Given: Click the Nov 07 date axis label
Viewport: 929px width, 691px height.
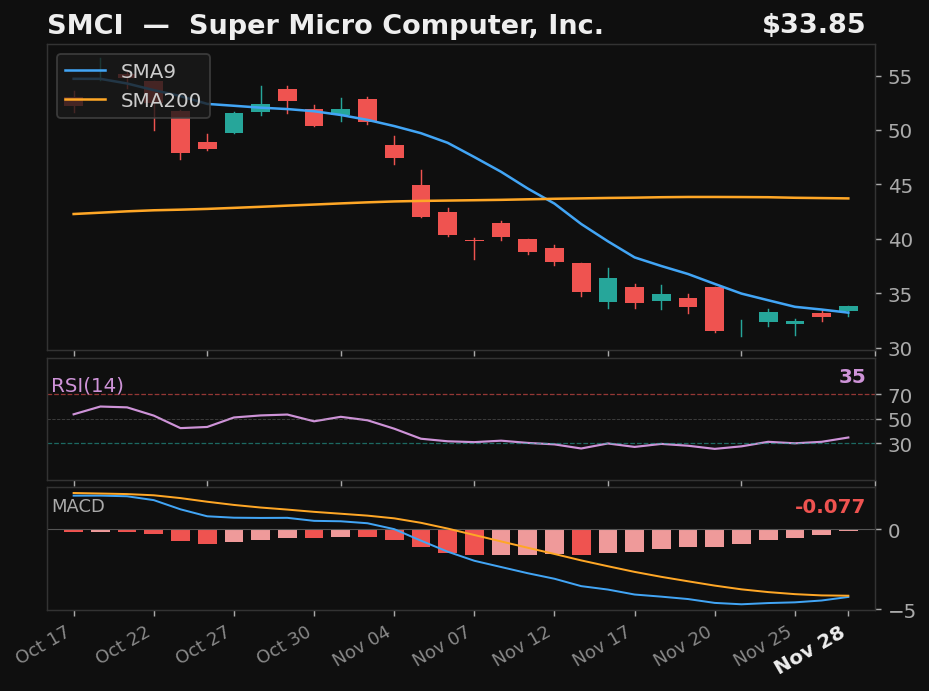Looking at the screenshot, I should pyautogui.click(x=441, y=645).
